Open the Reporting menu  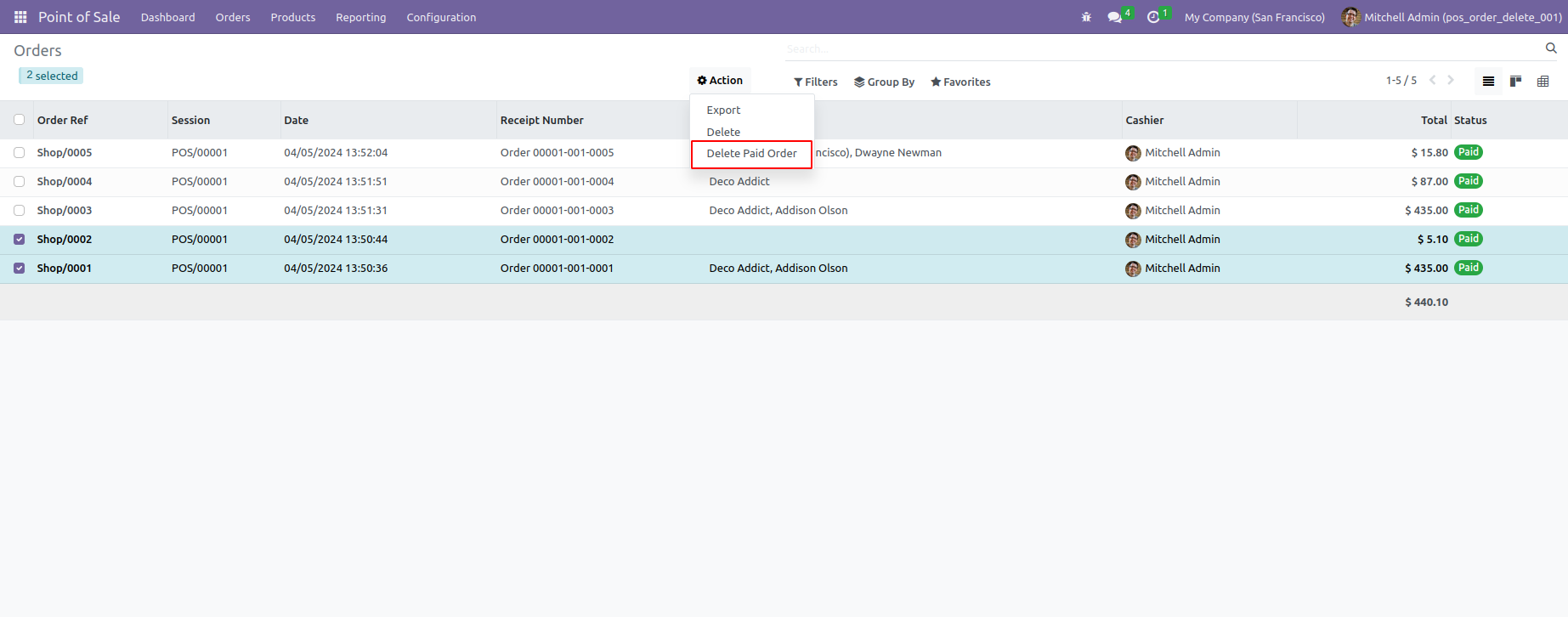[x=360, y=17]
